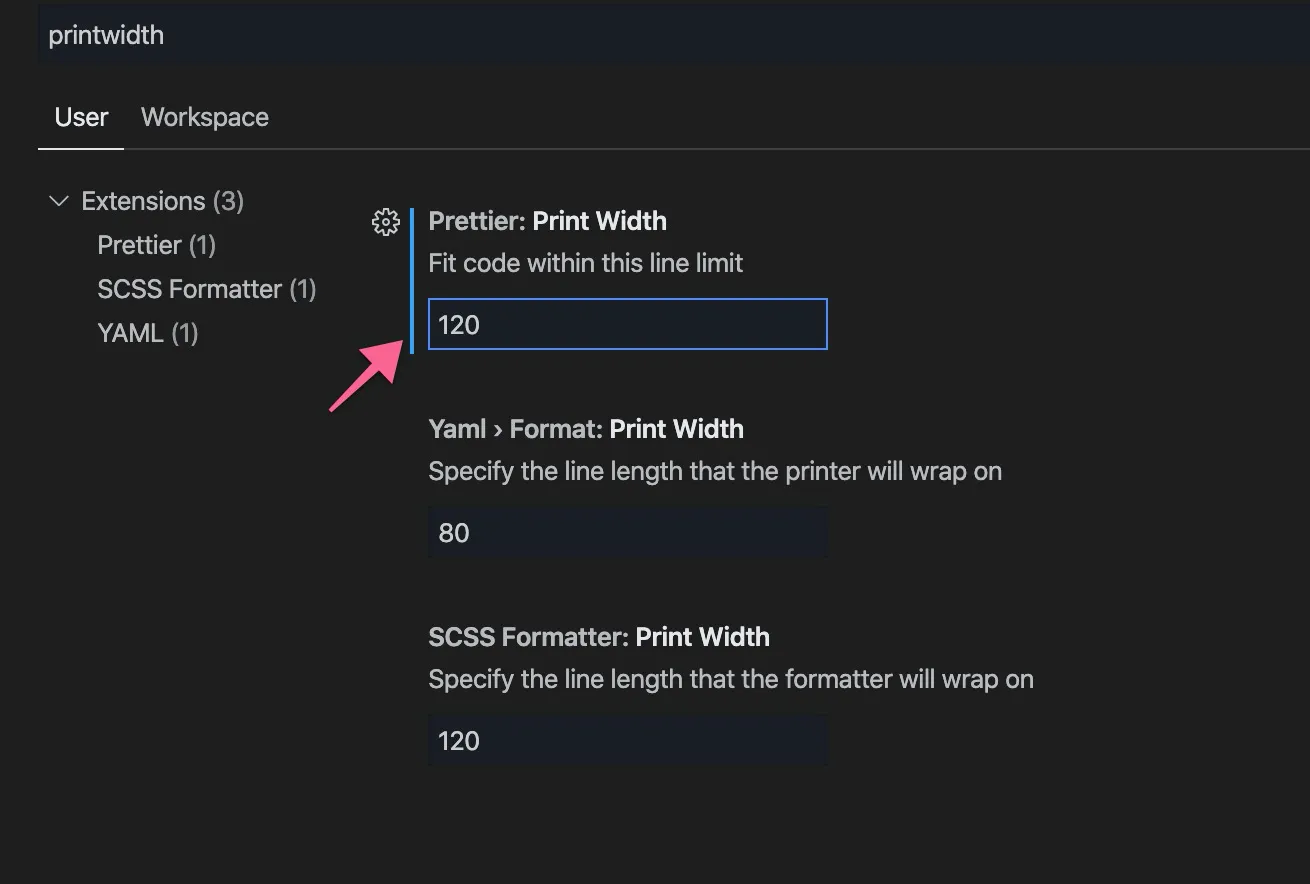Focus the Yaml Format Print Width field showing 80
The image size is (1310, 884).
pos(627,532)
